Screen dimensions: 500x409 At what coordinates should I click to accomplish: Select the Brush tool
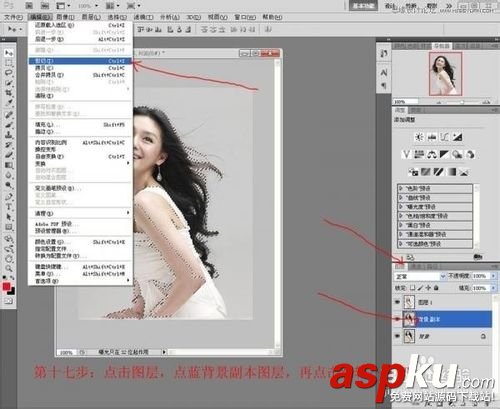pyautogui.click(x=8, y=125)
